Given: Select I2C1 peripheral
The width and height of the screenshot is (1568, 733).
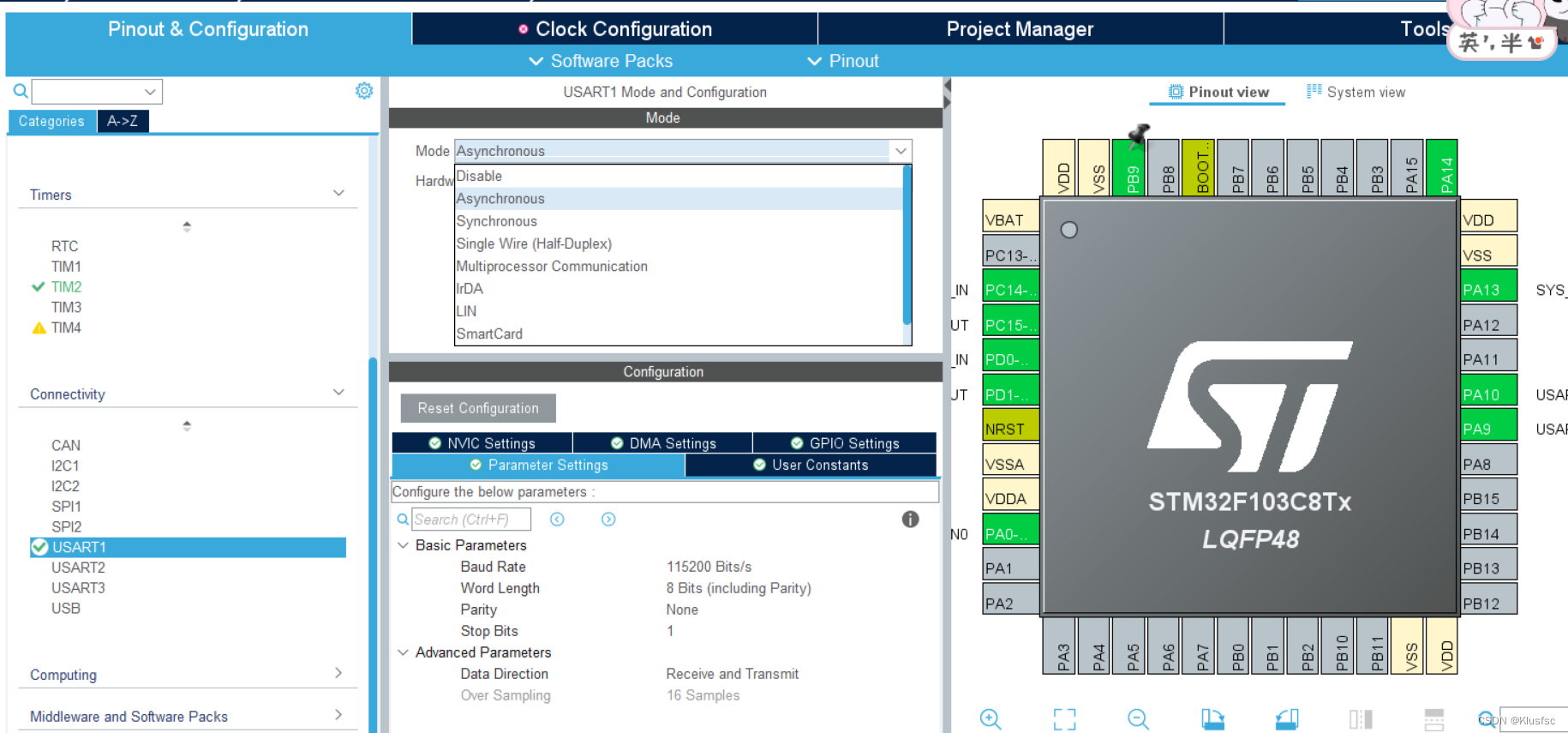Looking at the screenshot, I should tap(65, 466).
